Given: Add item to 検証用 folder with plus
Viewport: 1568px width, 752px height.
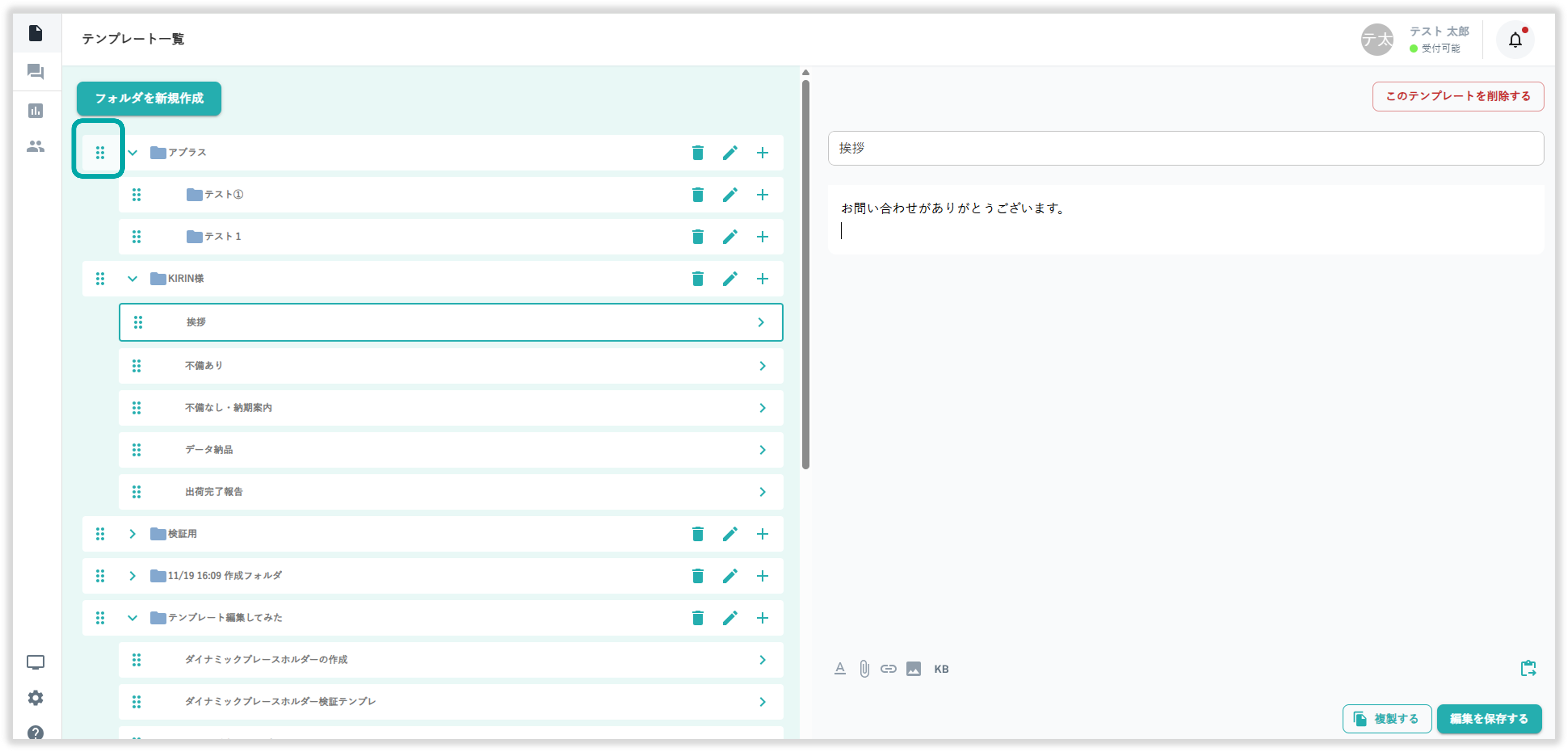Looking at the screenshot, I should (762, 534).
